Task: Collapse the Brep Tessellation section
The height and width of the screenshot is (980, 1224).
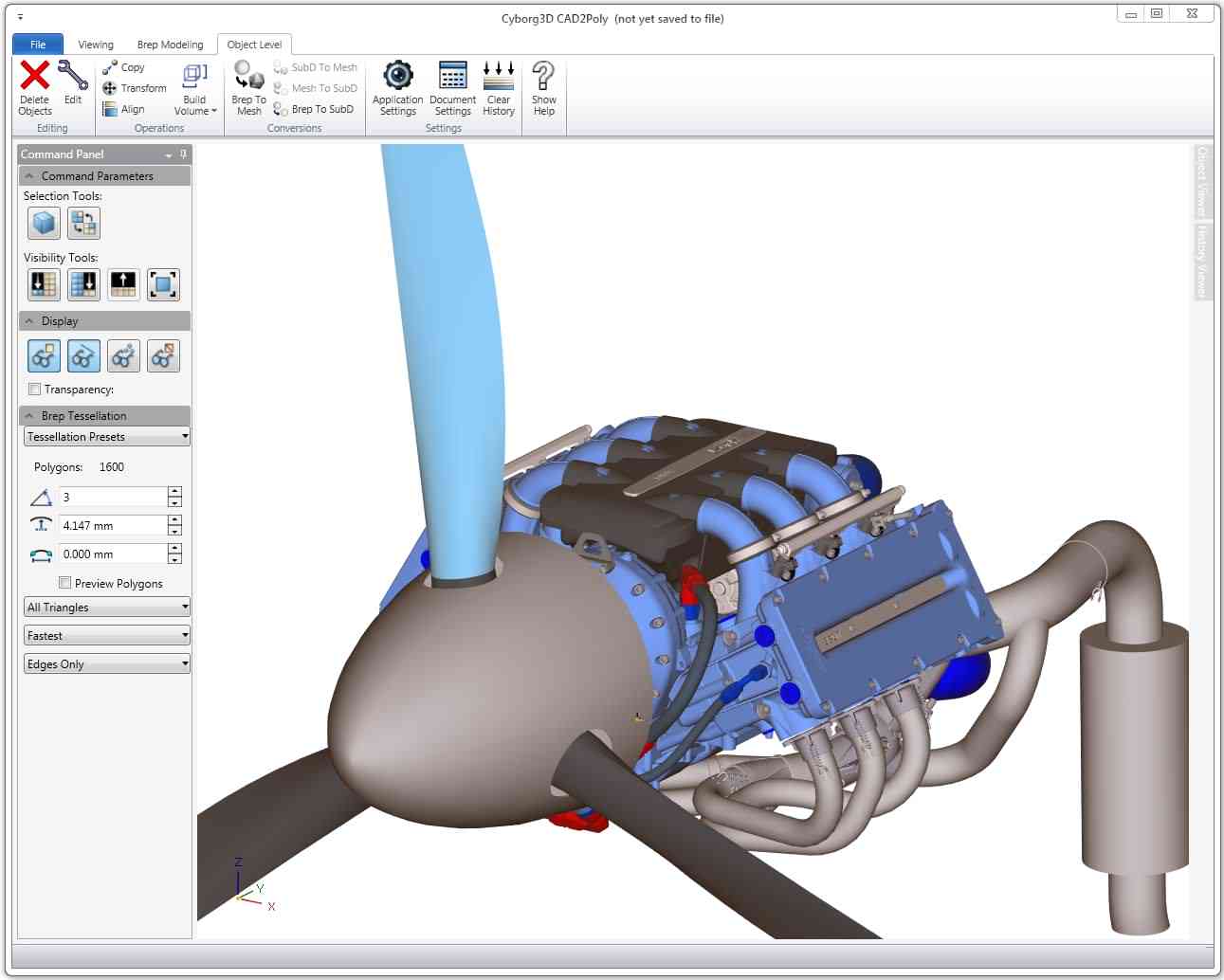Action: [28, 415]
